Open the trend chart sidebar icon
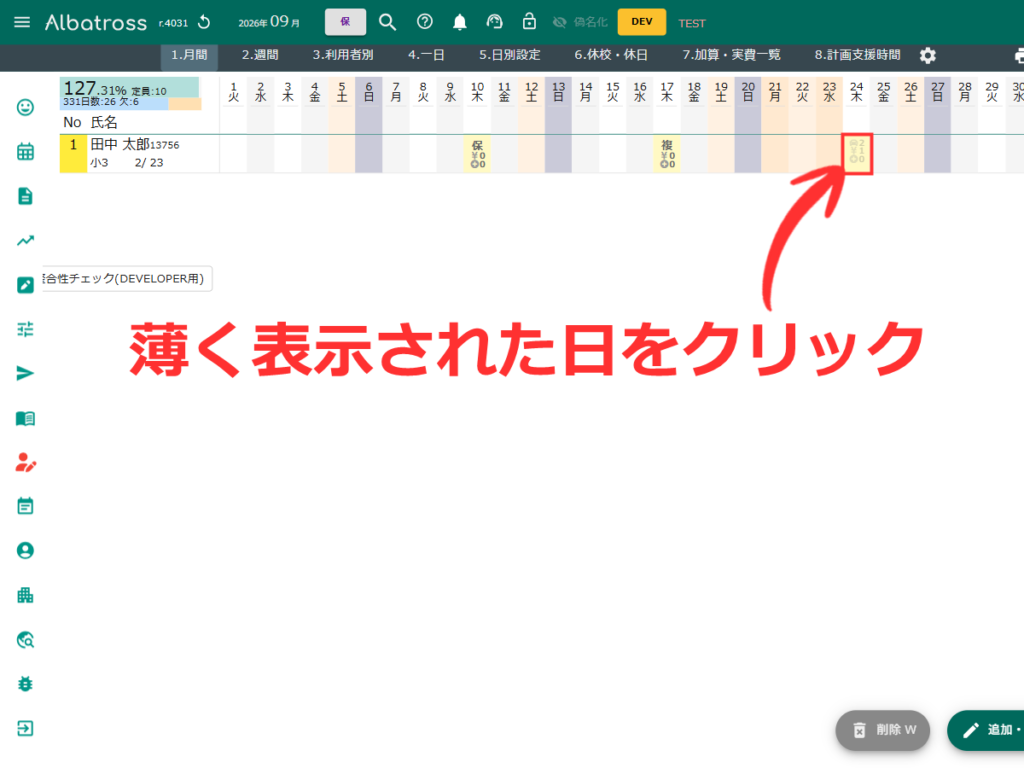 [x=25, y=240]
